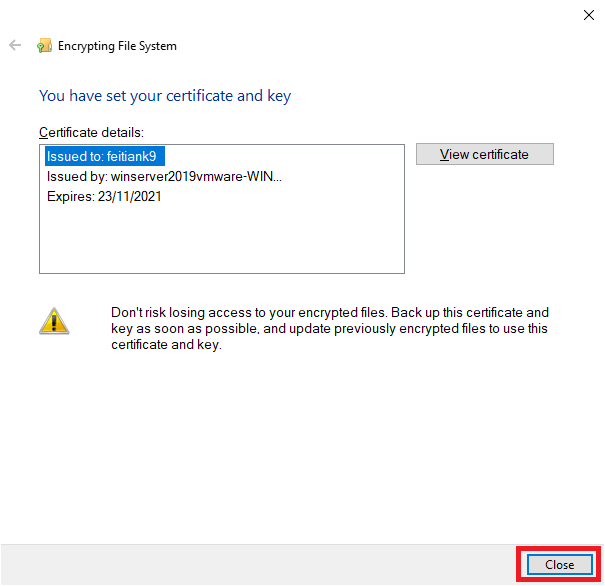Close the dialog with the X button
The height and width of the screenshot is (586, 605).
coord(588,15)
